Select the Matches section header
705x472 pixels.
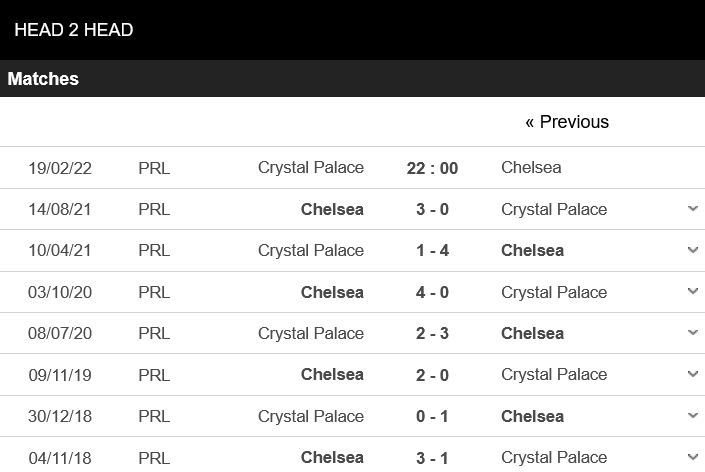tap(43, 79)
